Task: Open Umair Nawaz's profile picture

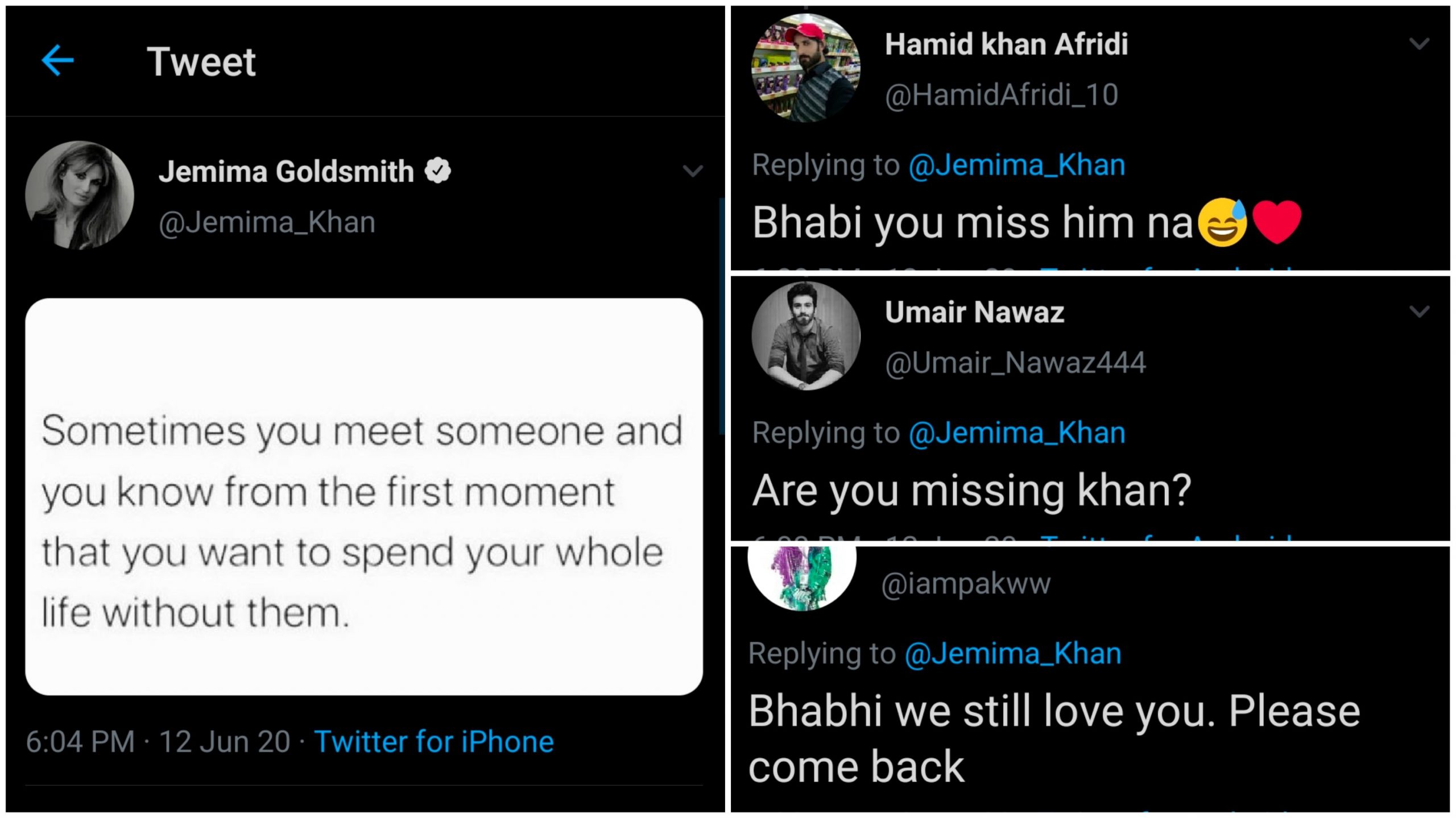Action: (x=808, y=335)
